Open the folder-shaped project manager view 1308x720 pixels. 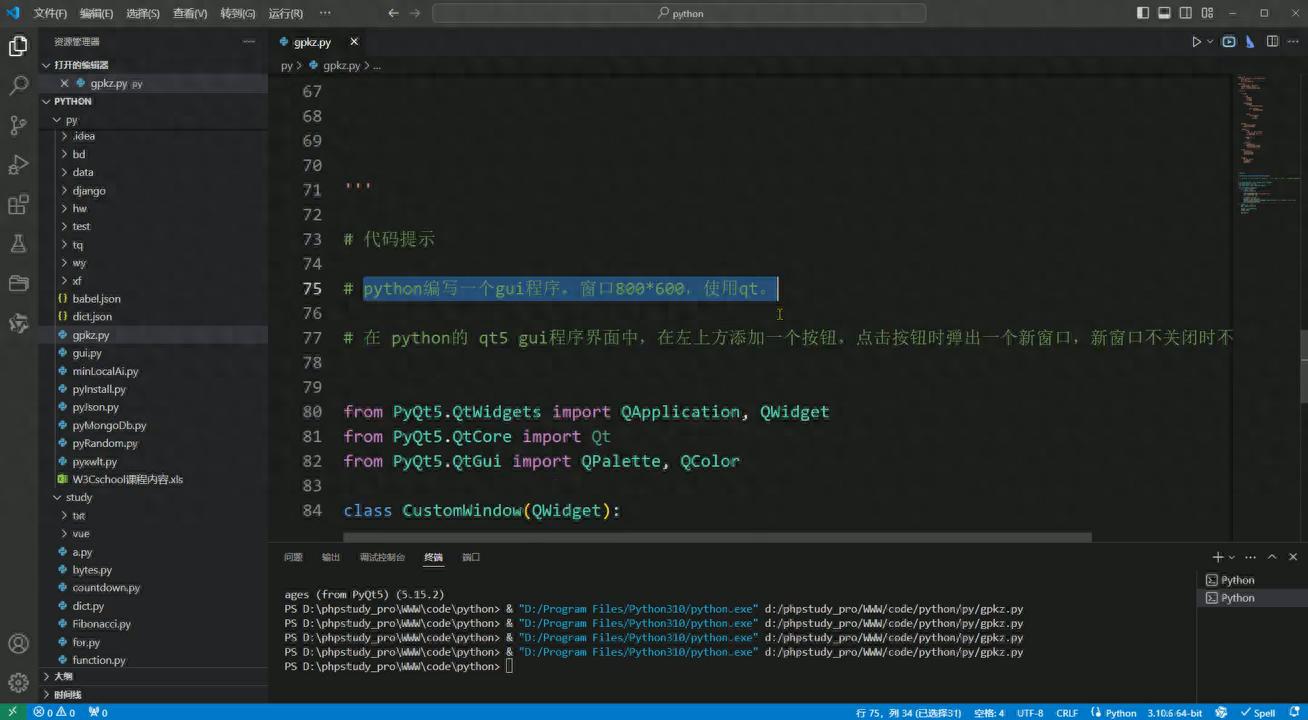(18, 284)
